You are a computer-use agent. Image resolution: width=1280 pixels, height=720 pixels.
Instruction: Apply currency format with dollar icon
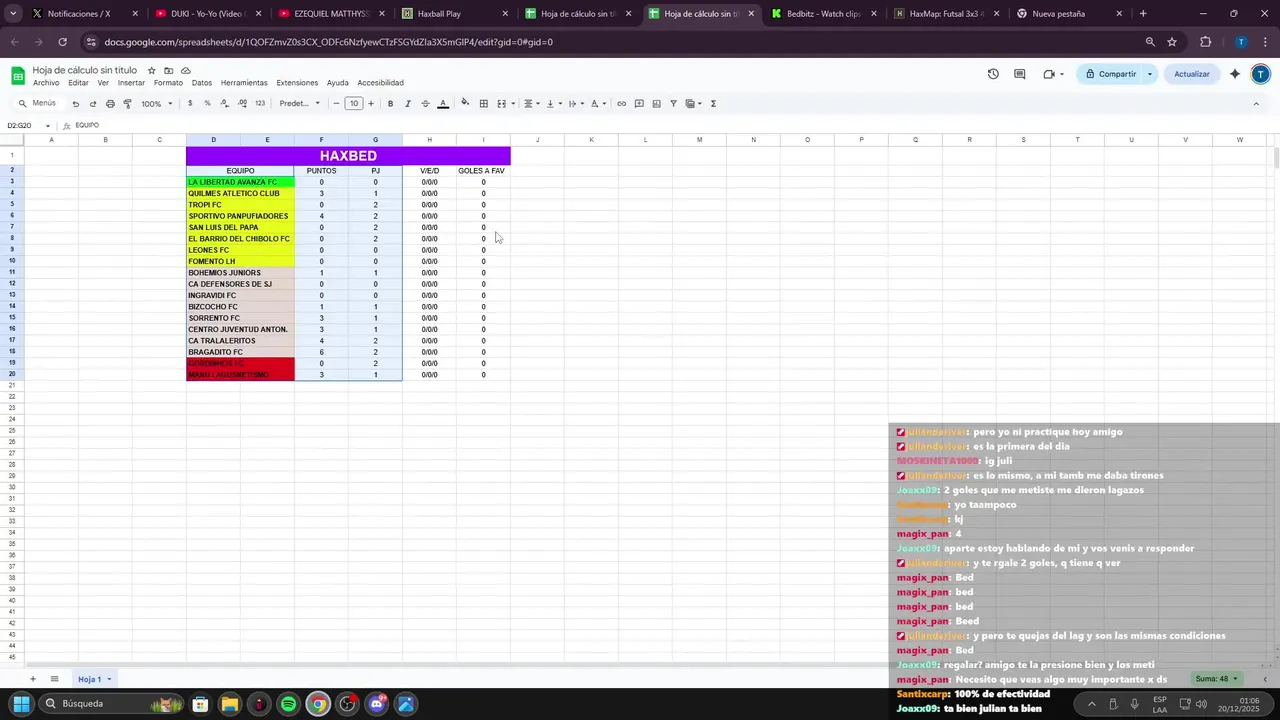point(190,104)
